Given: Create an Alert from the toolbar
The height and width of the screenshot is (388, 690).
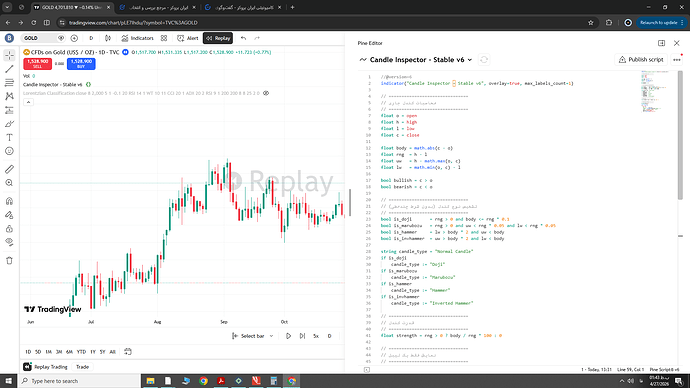Looking at the screenshot, I should point(188,38).
